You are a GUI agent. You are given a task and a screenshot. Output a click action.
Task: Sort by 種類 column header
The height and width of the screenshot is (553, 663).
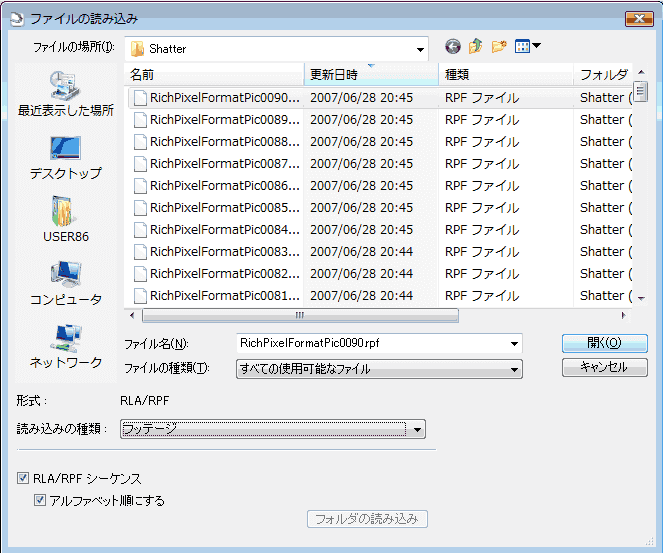(506, 75)
